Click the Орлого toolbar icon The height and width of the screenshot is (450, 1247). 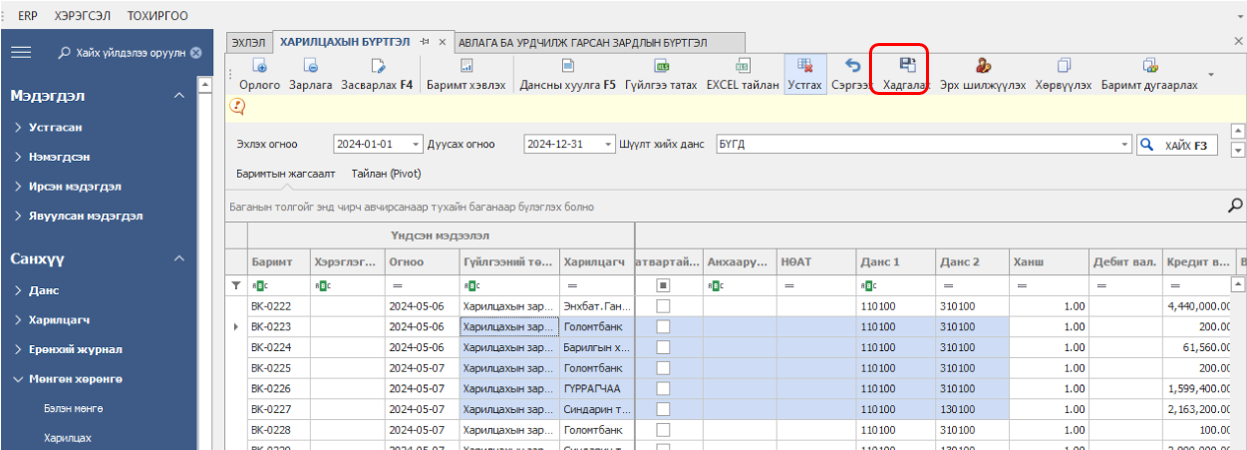coord(259,66)
